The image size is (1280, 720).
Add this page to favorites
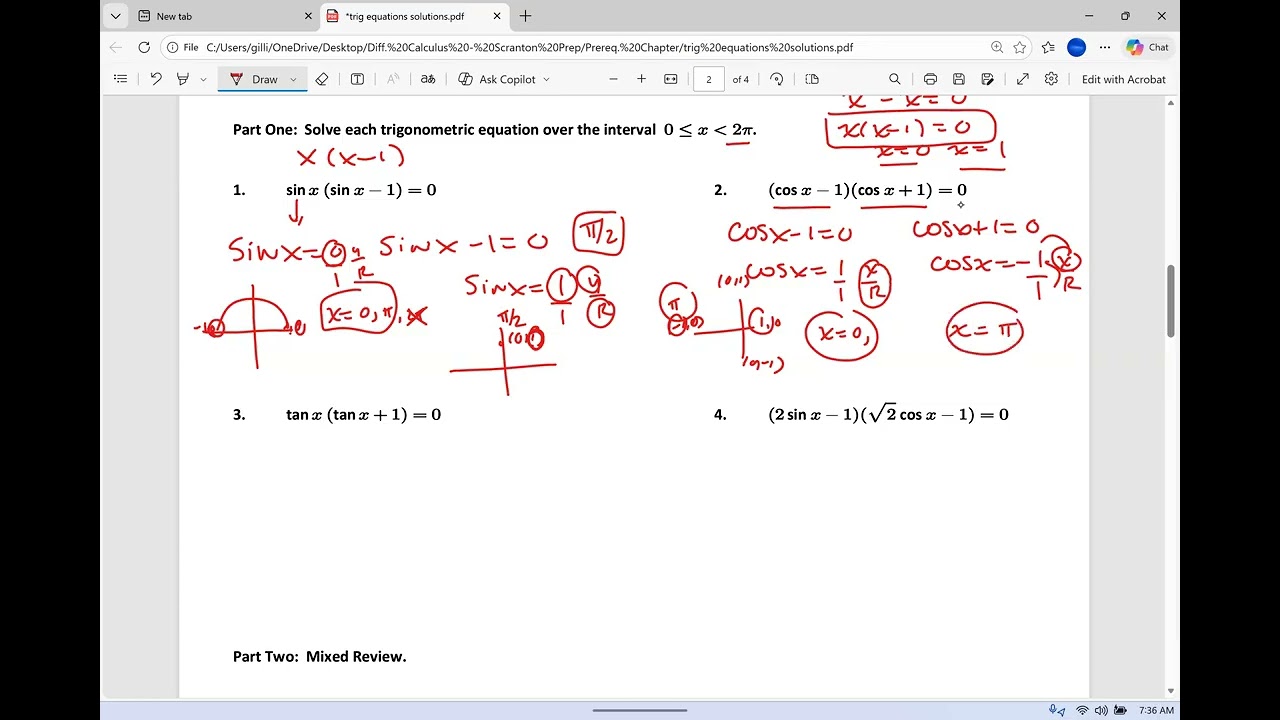(x=1020, y=47)
